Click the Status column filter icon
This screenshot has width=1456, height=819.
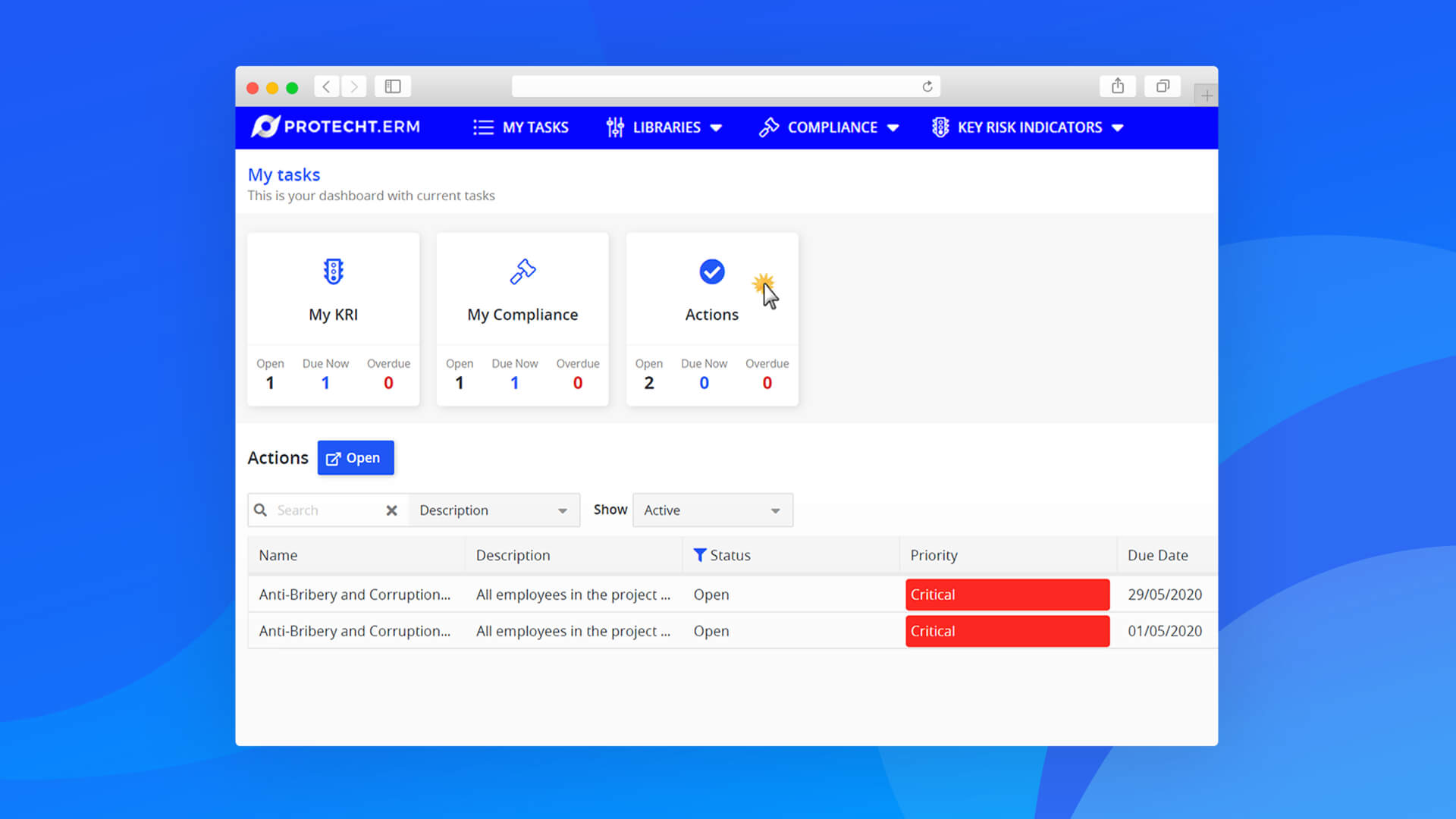[700, 555]
